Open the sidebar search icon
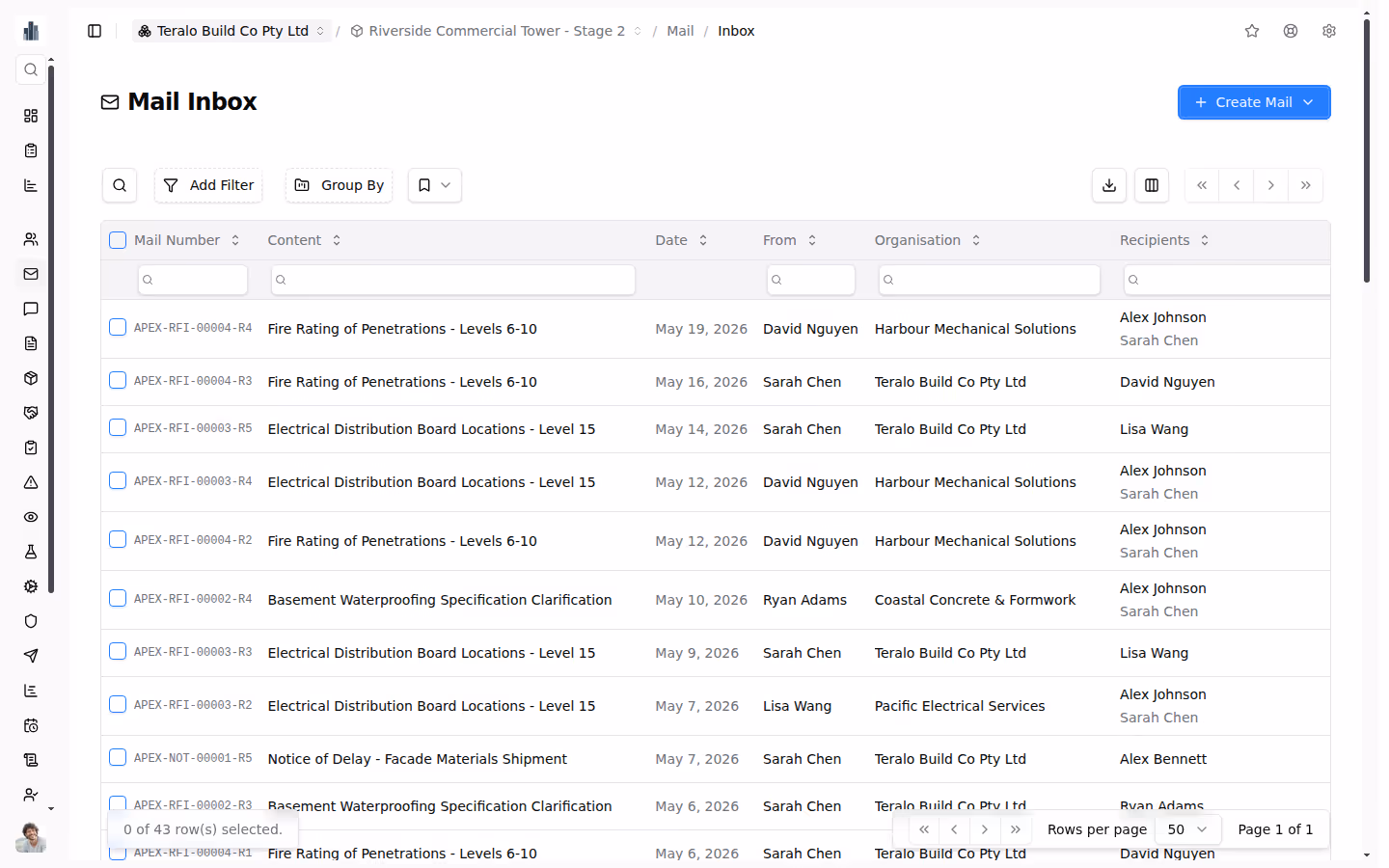 (31, 69)
